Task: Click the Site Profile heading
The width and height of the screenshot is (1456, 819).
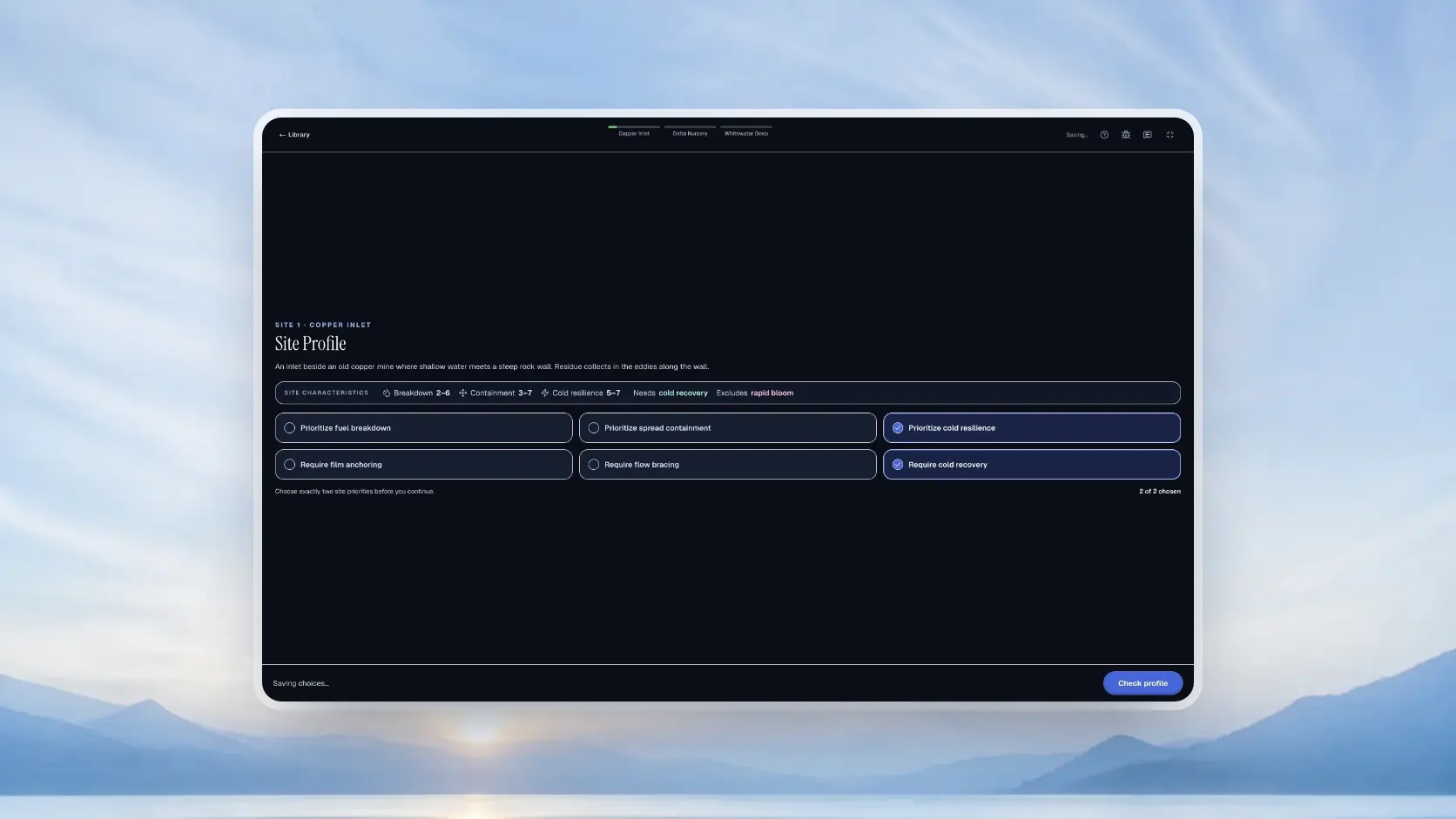Action: coord(311,344)
